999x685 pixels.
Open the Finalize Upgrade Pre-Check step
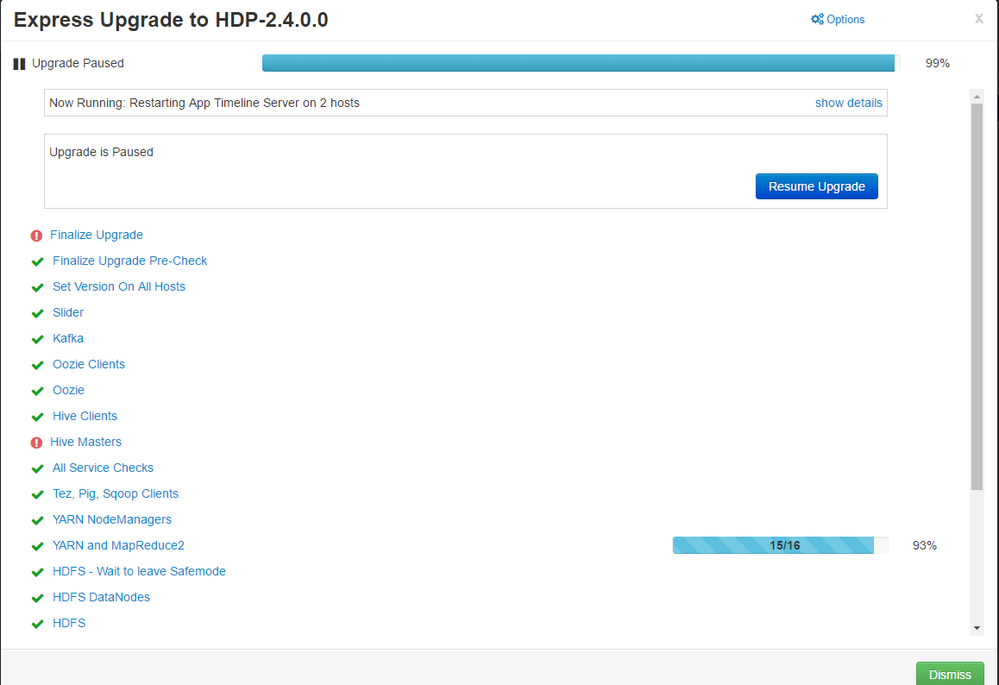pyautogui.click(x=129, y=261)
